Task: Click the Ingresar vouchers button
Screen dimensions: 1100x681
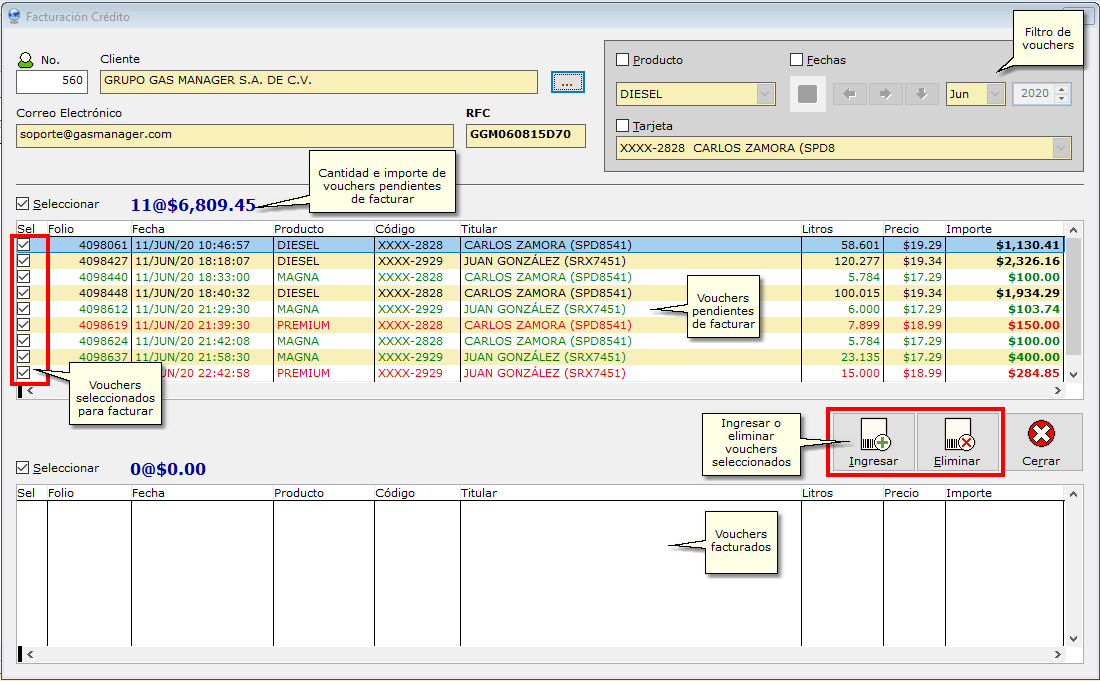Action: point(873,442)
